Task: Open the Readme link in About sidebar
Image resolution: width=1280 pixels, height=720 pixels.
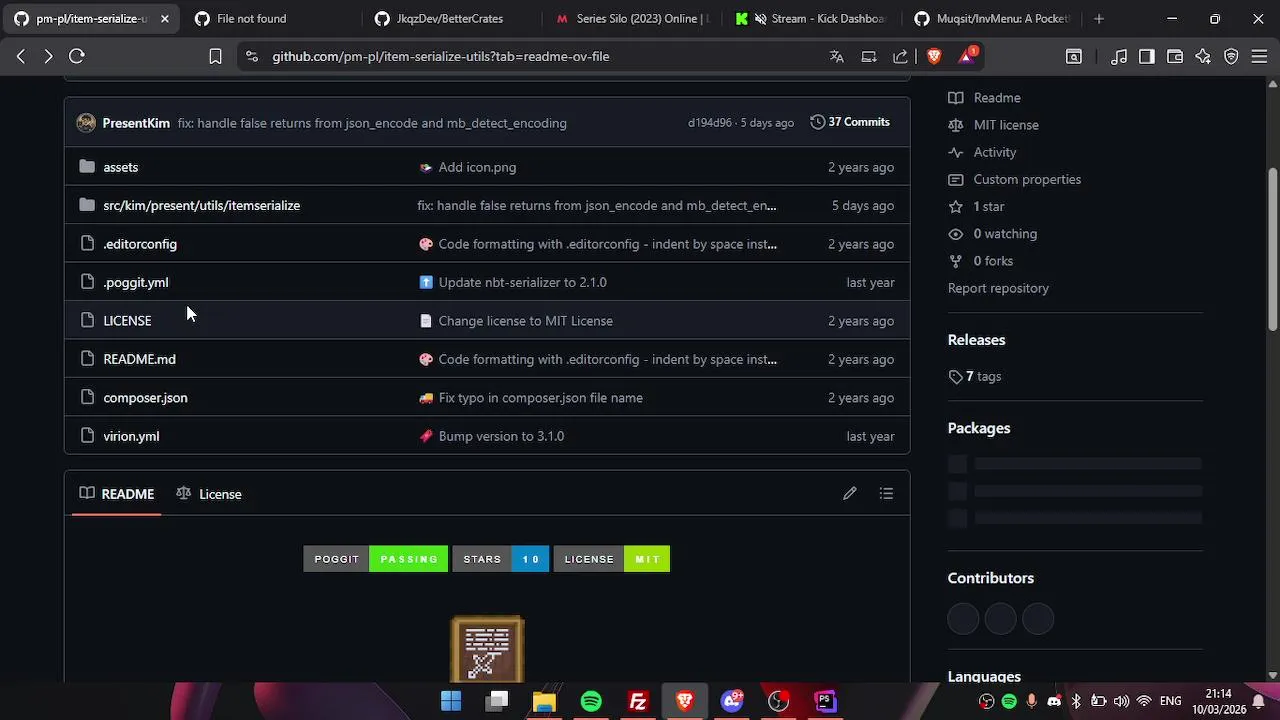Action: coord(997,98)
